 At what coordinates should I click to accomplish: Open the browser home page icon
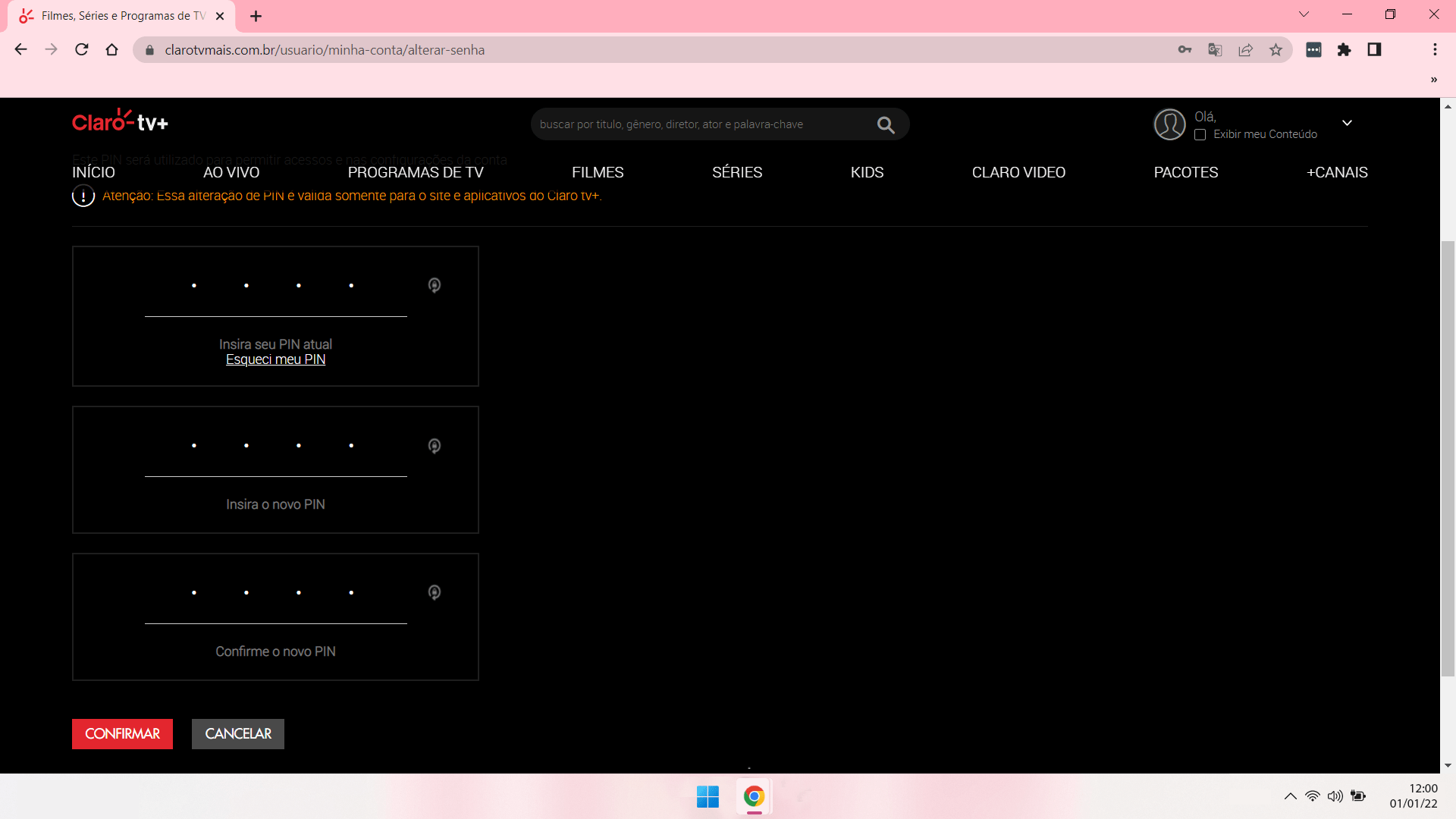tap(111, 49)
